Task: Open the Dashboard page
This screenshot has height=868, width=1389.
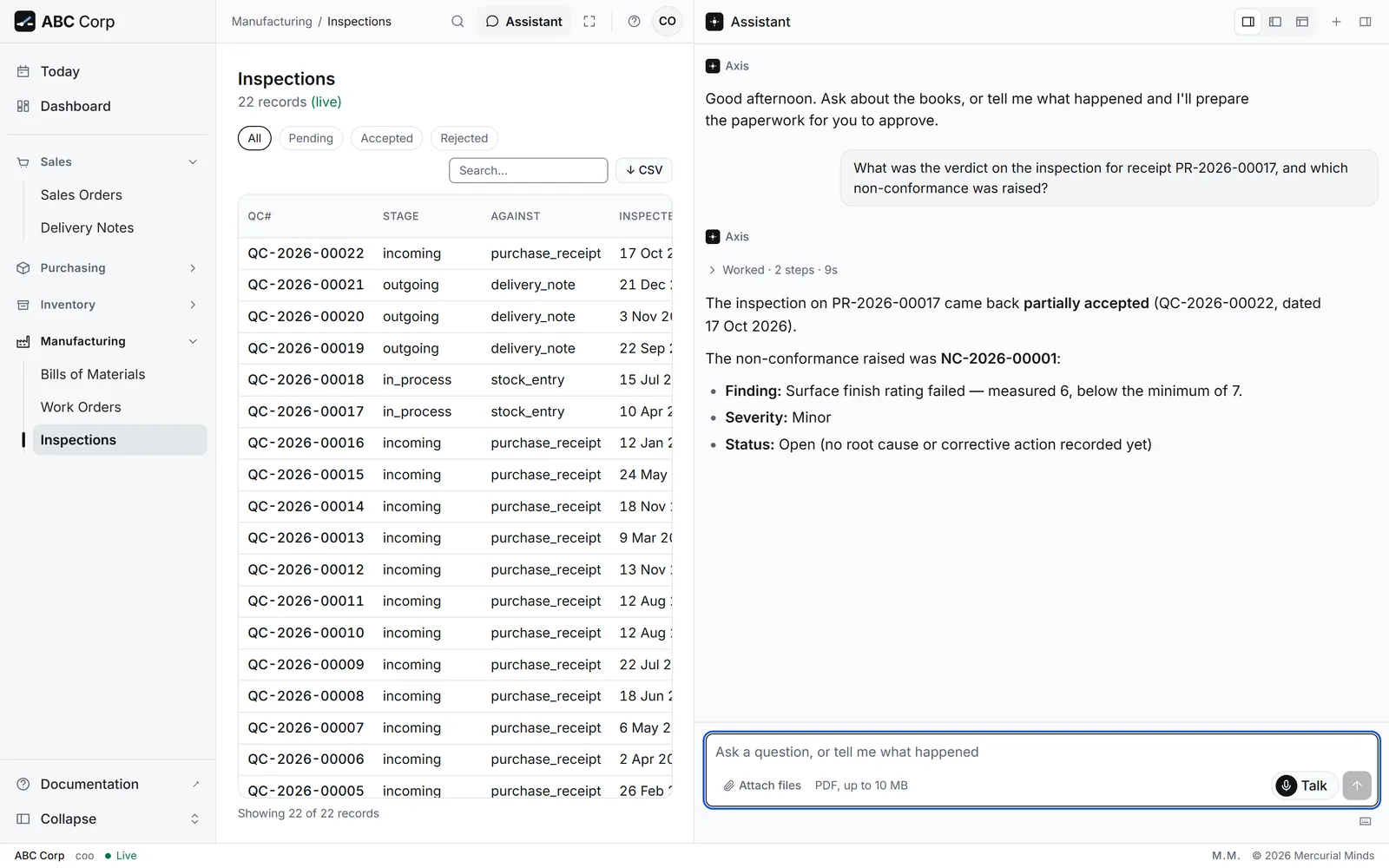Action: pos(108,106)
